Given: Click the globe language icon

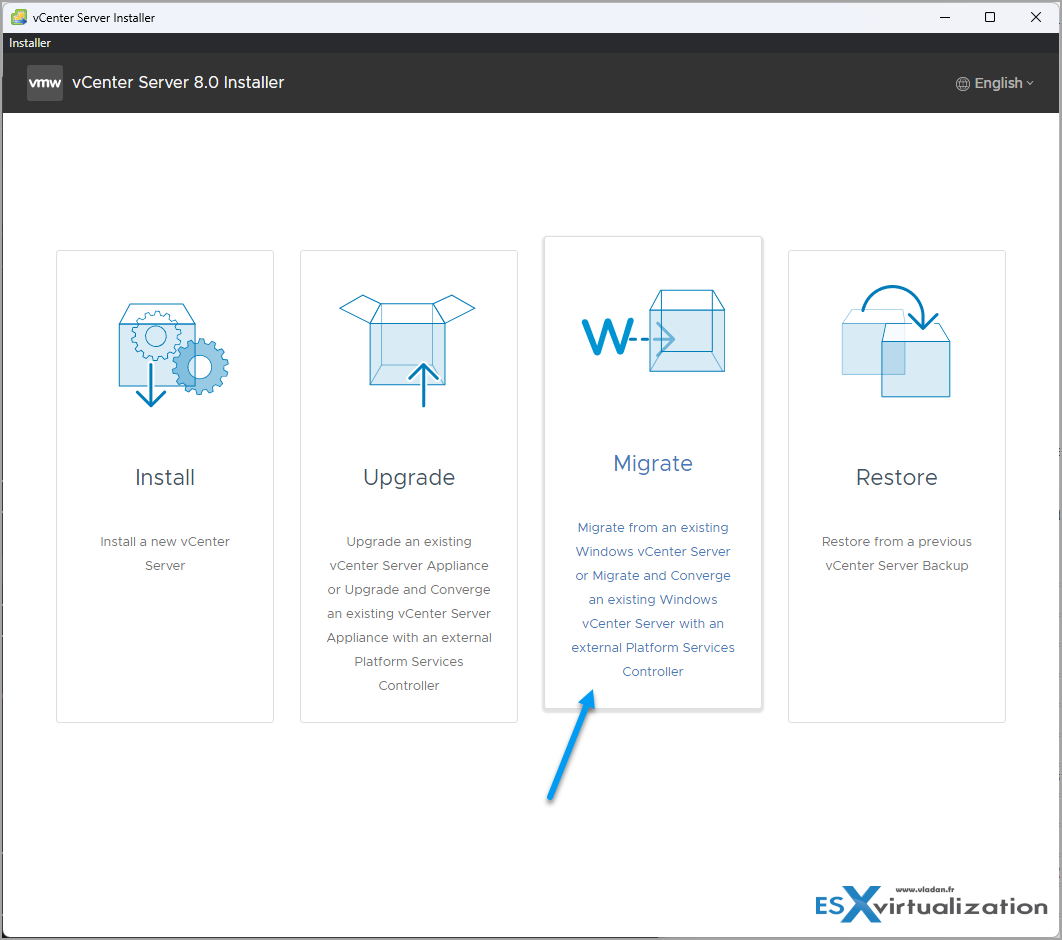Looking at the screenshot, I should (962, 84).
